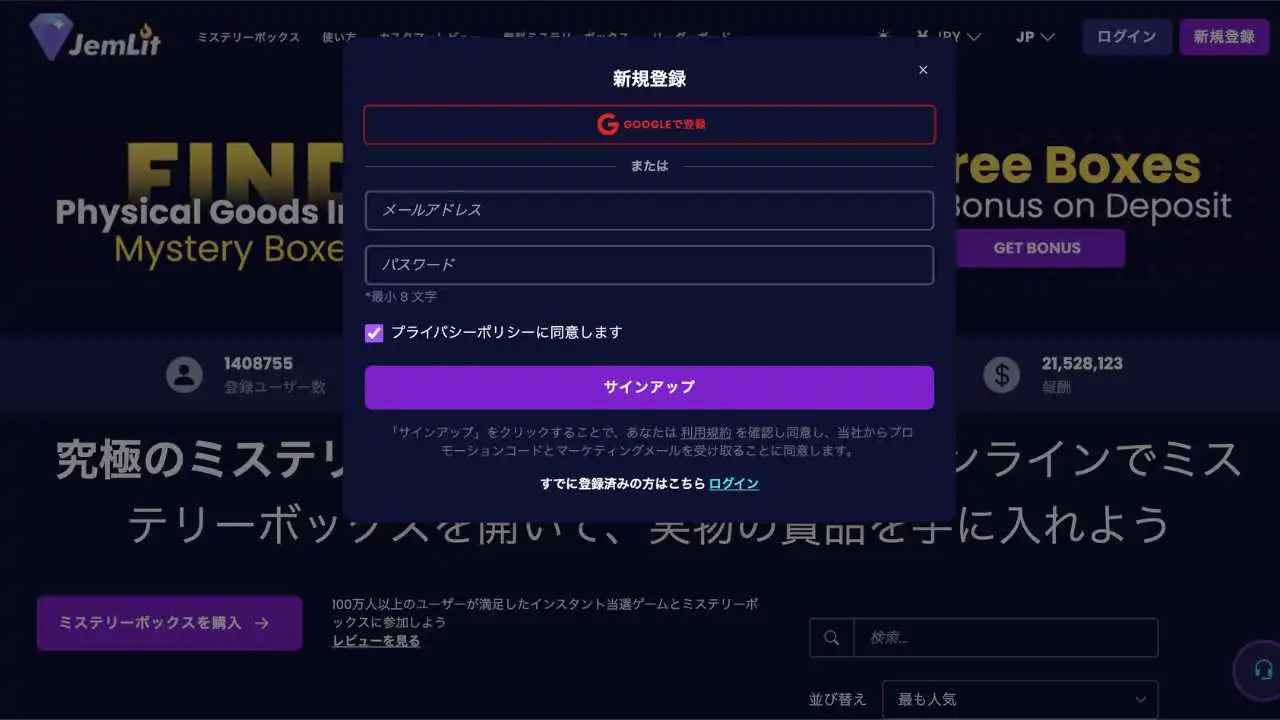The height and width of the screenshot is (720, 1280).
Task: Open the ミステリーボックス menu item
Action: pos(248,37)
